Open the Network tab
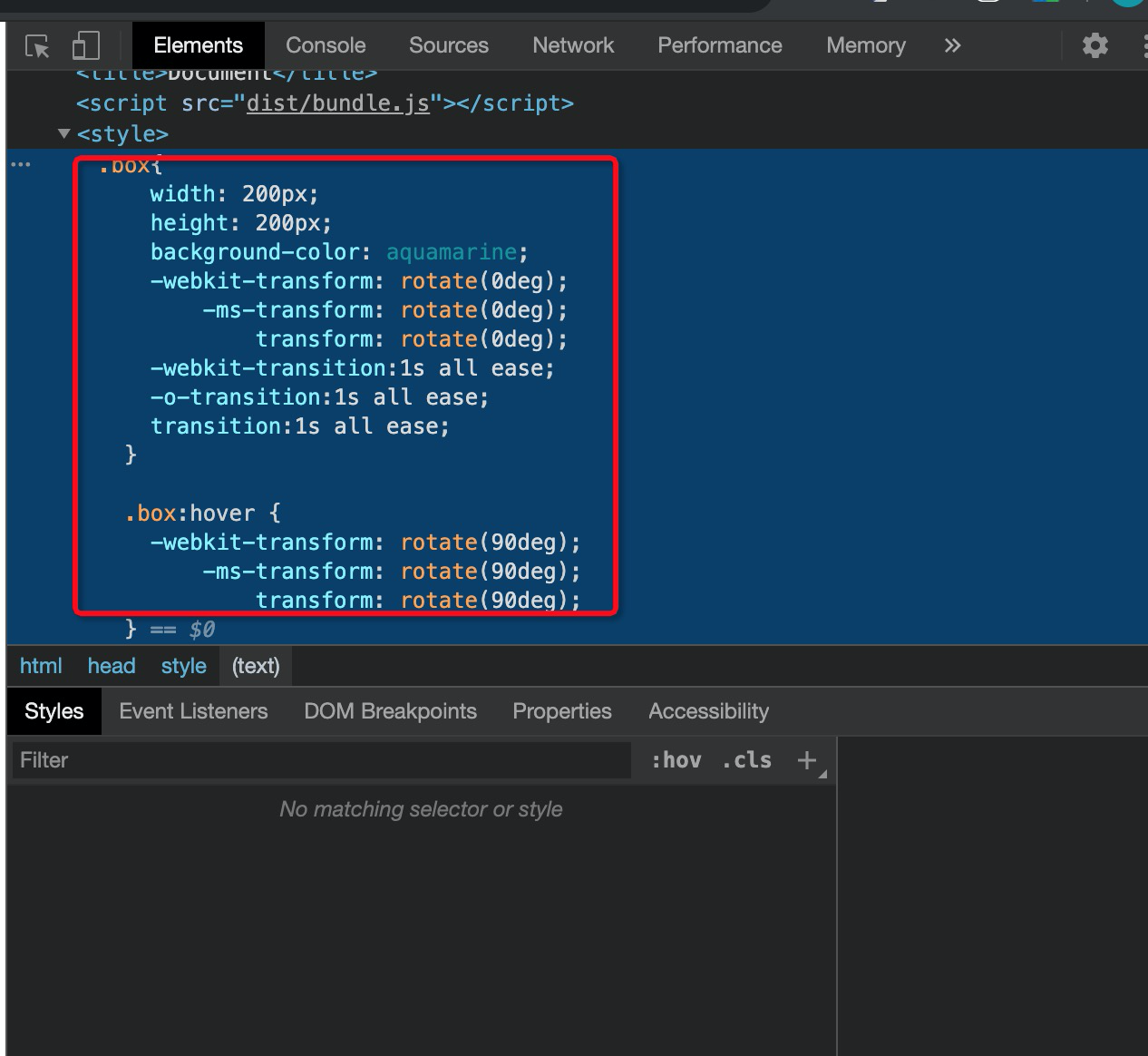This screenshot has height=1056, width=1148. coord(573,45)
